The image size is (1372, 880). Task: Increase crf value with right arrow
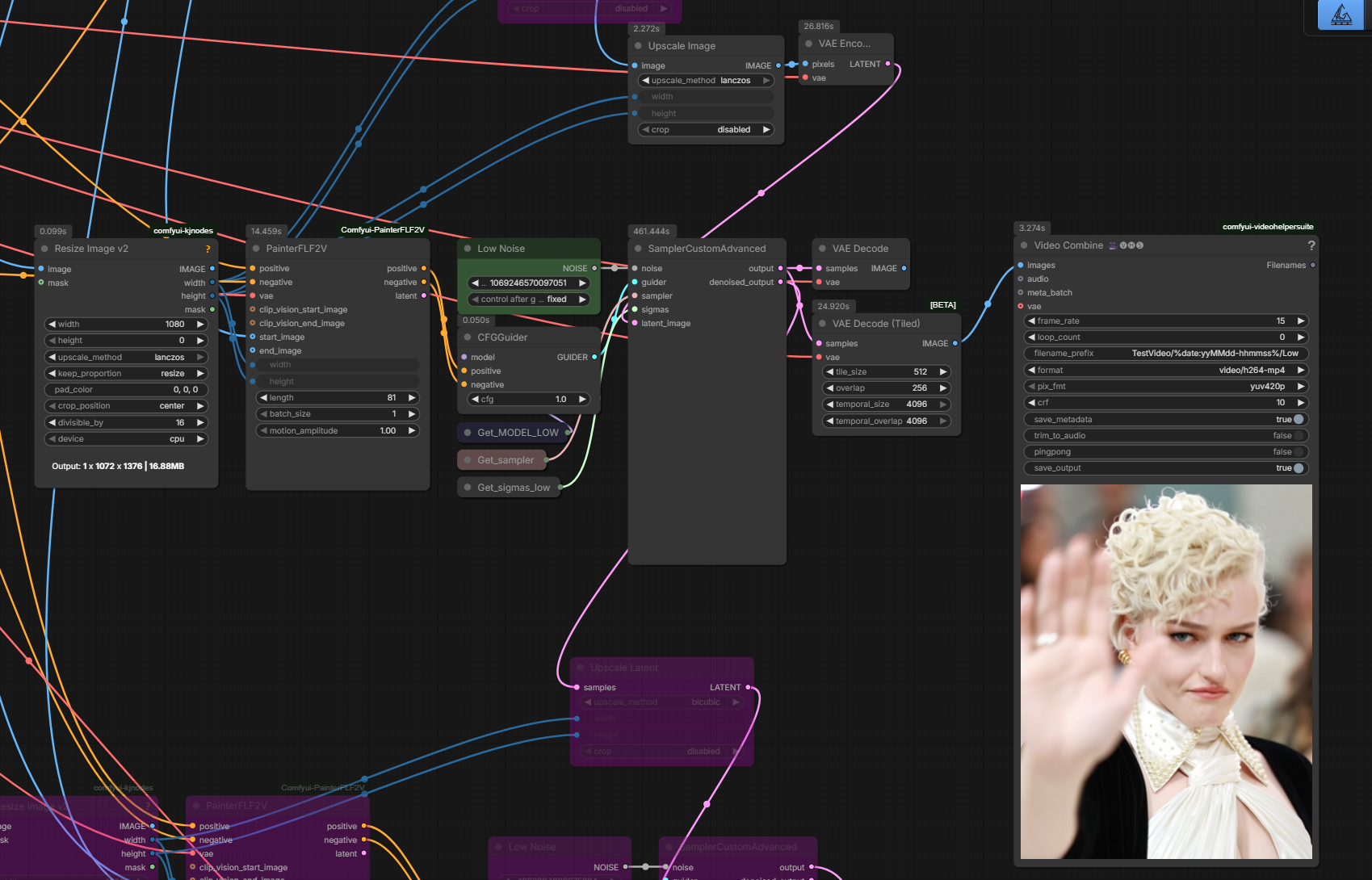[1300, 403]
